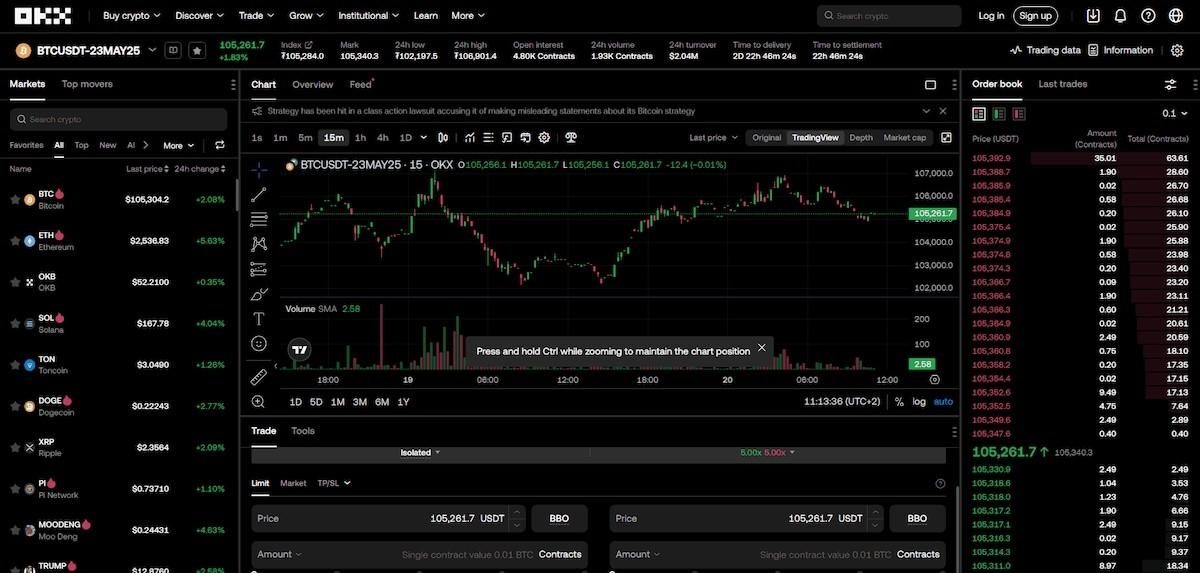Image resolution: width=1200 pixels, height=573 pixels.
Task: Collapse the Strategy news banner chevron
Action: click(x=926, y=111)
